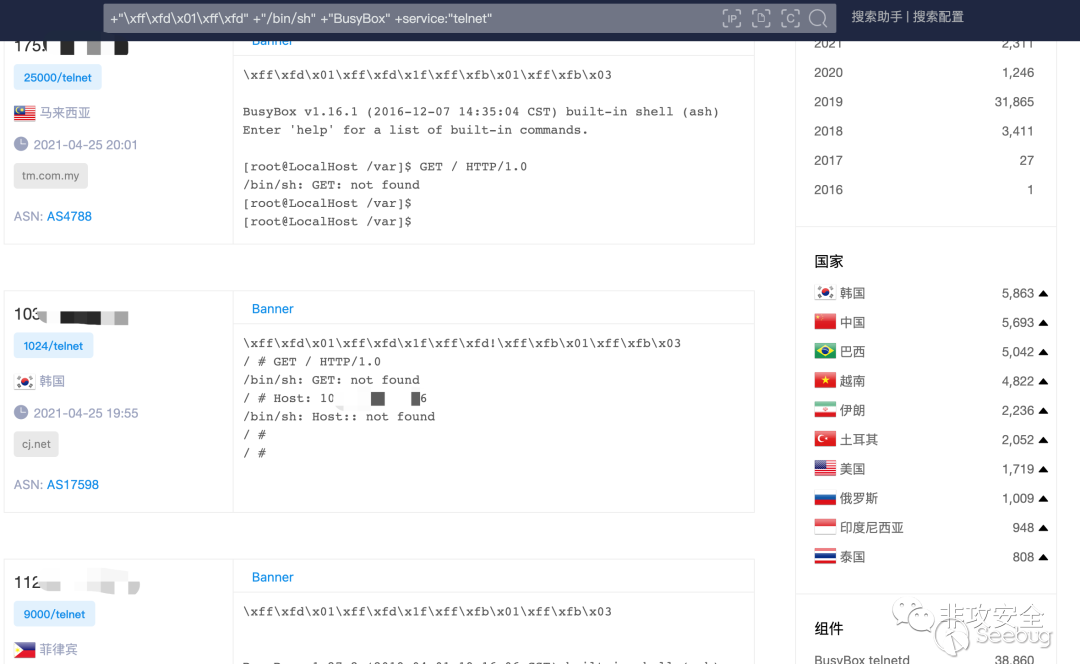Open 搜索助手 link

877,17
